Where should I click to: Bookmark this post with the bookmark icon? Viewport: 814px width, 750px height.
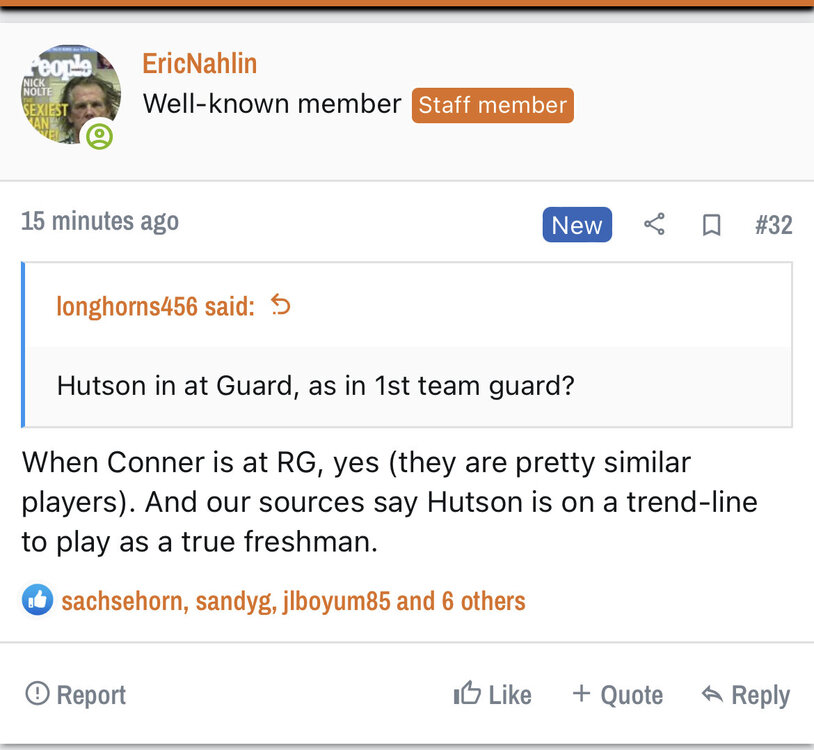point(712,225)
